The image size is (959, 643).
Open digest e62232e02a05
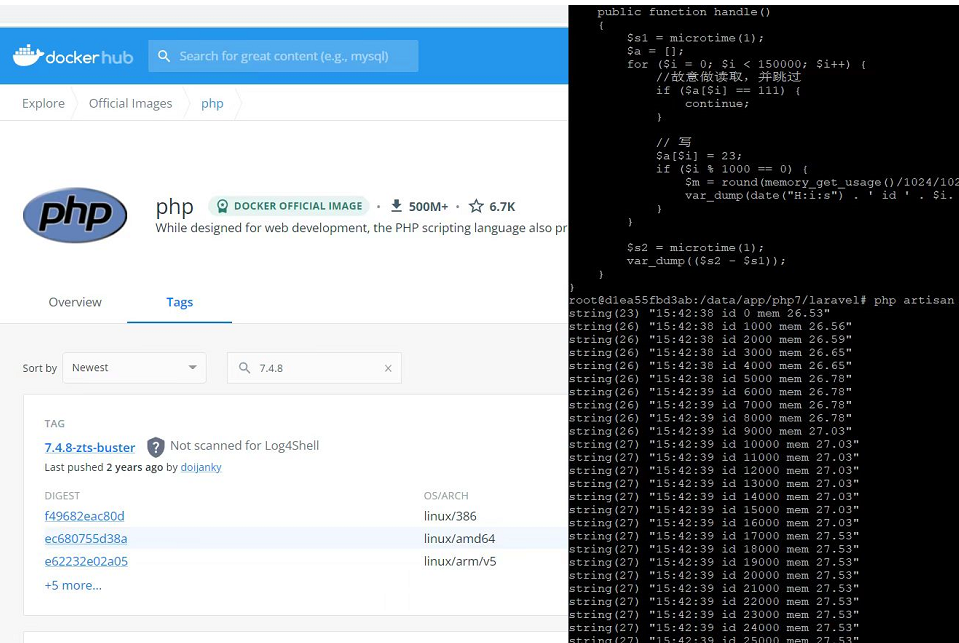coord(86,562)
